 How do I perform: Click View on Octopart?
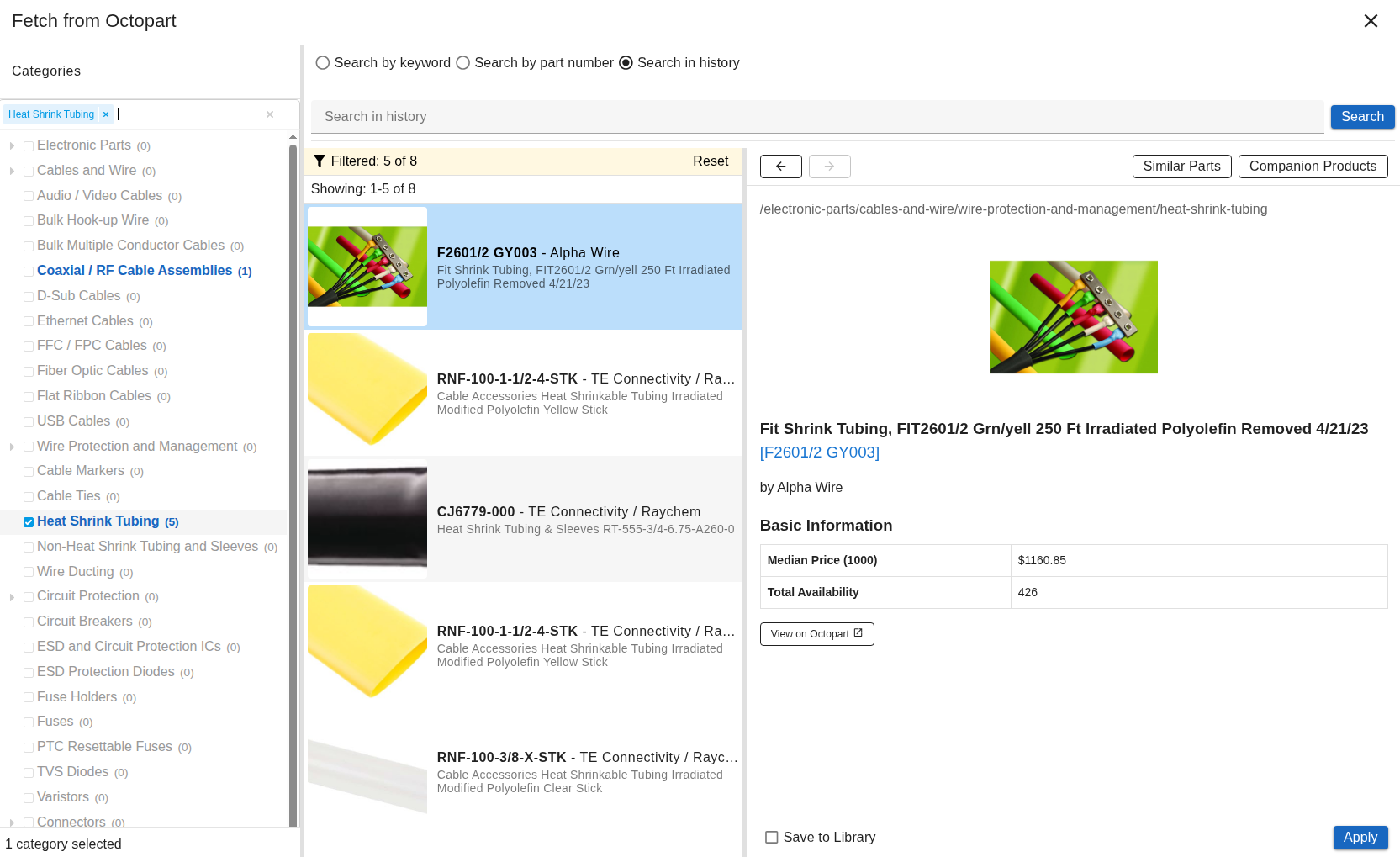[x=816, y=634]
